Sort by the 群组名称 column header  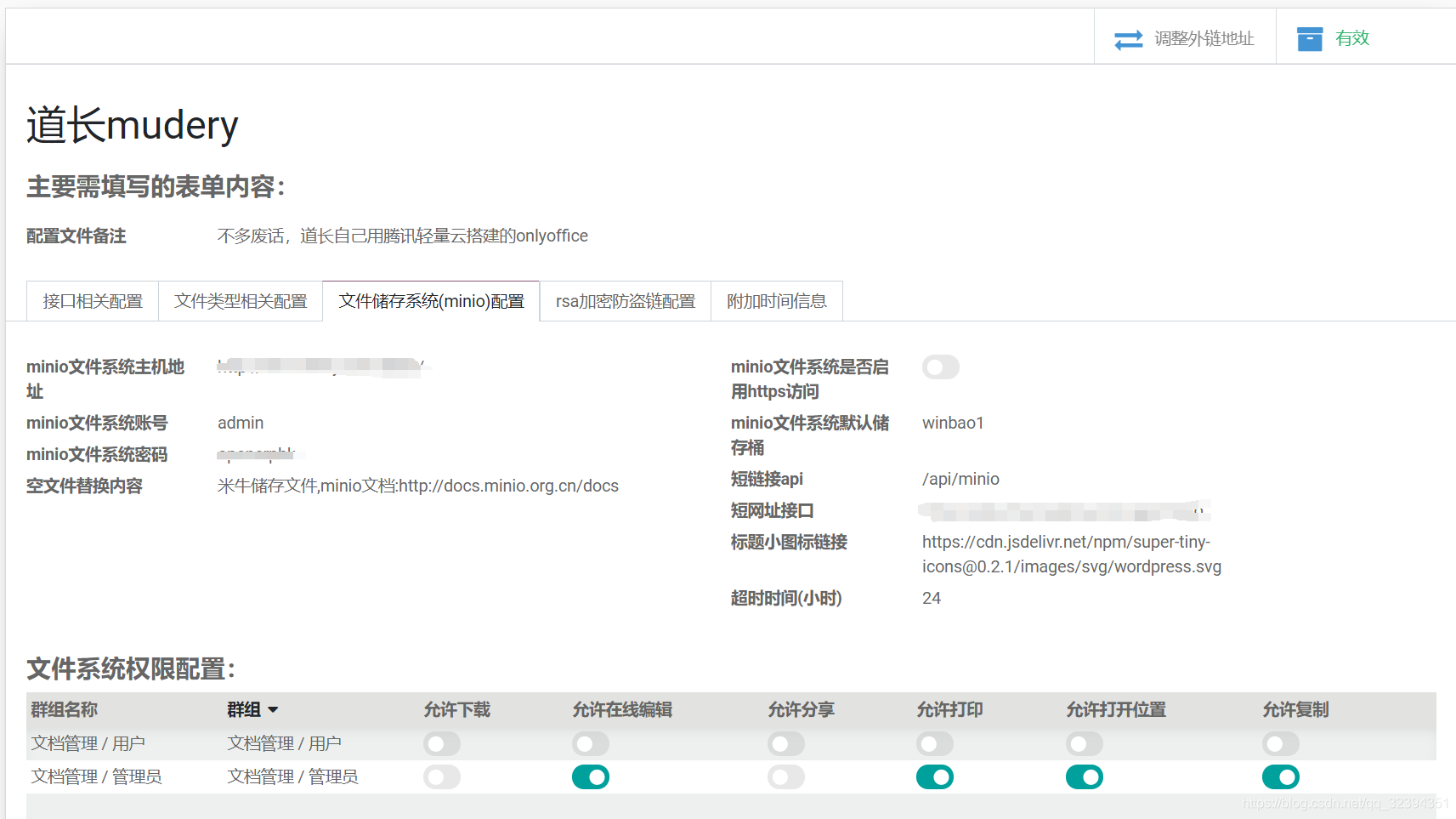coord(65,710)
